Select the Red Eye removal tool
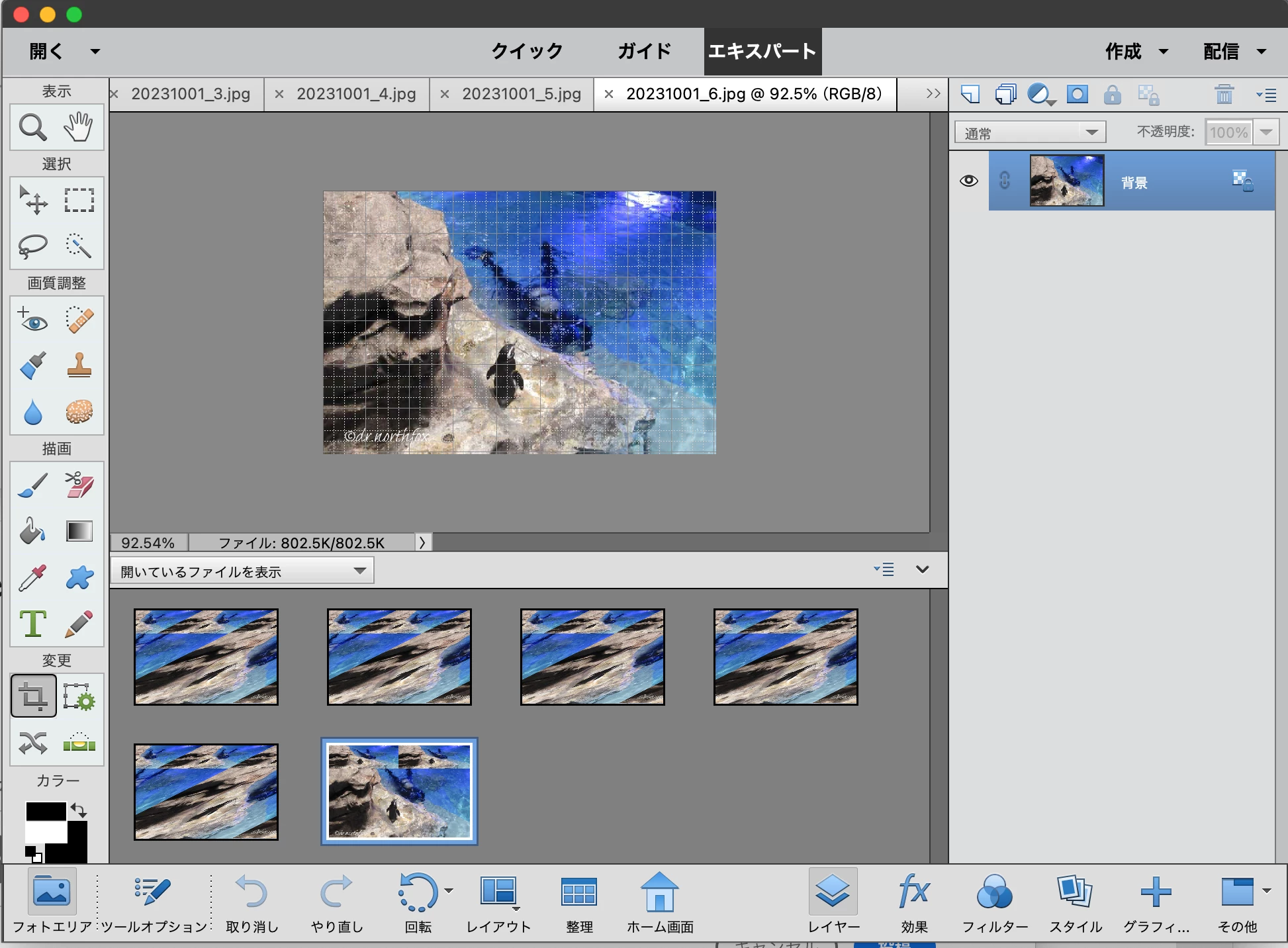Viewport: 1288px width, 948px height. point(32,319)
